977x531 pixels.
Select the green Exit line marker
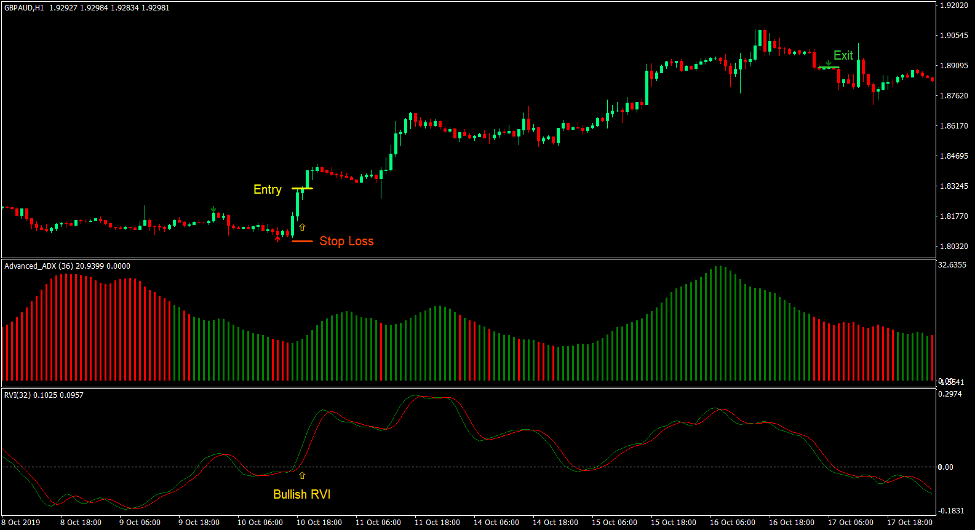point(828,68)
